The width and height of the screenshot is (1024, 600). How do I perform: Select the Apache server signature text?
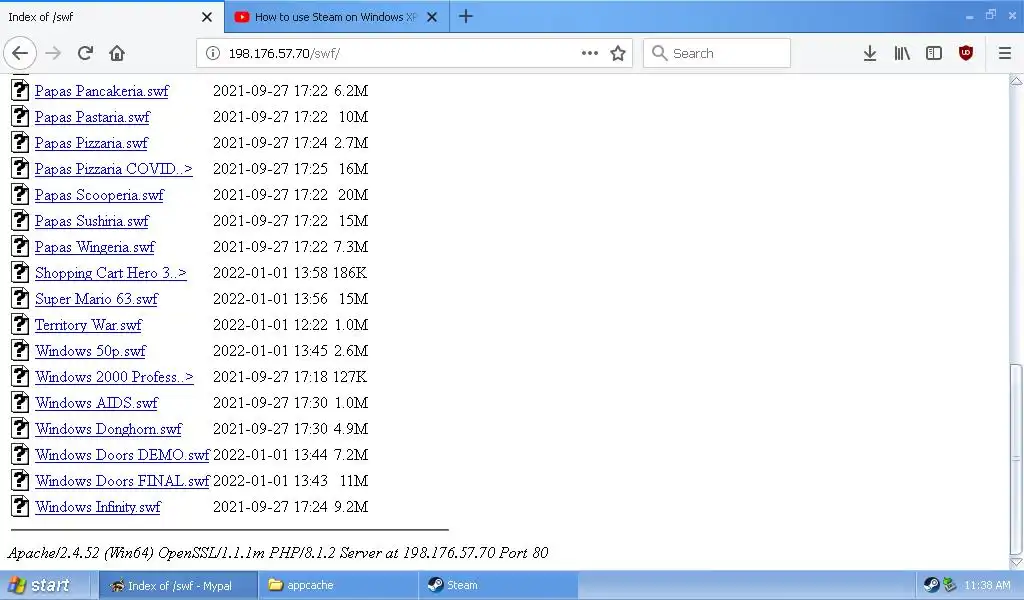[278, 553]
